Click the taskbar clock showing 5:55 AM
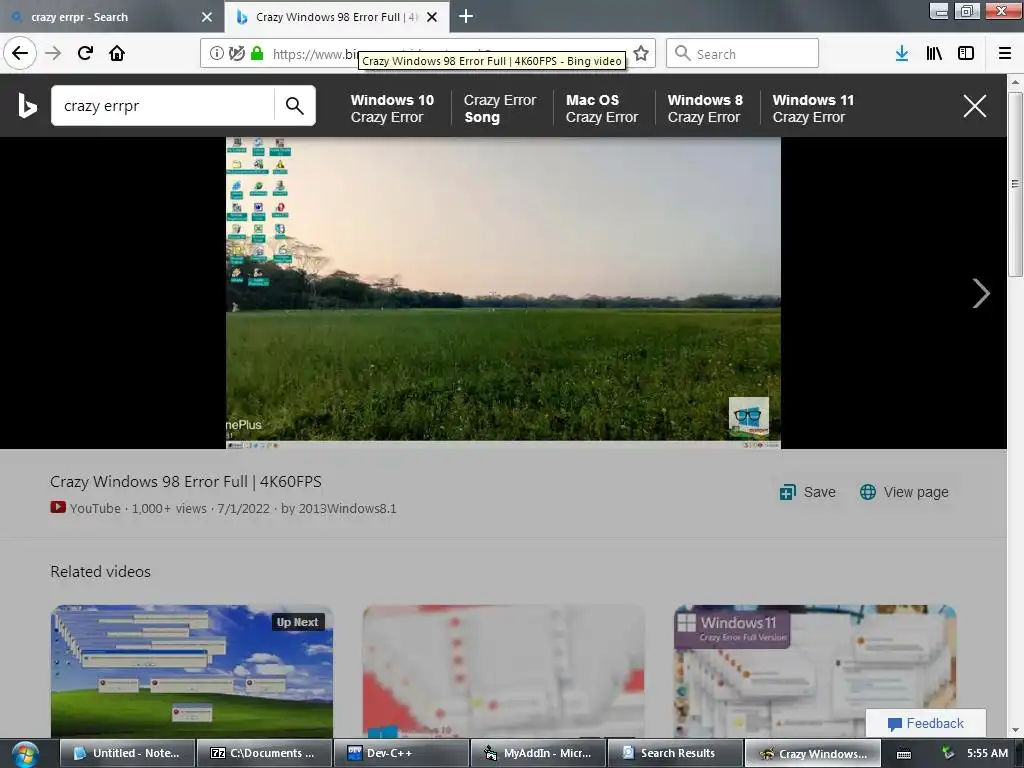 click(x=987, y=753)
